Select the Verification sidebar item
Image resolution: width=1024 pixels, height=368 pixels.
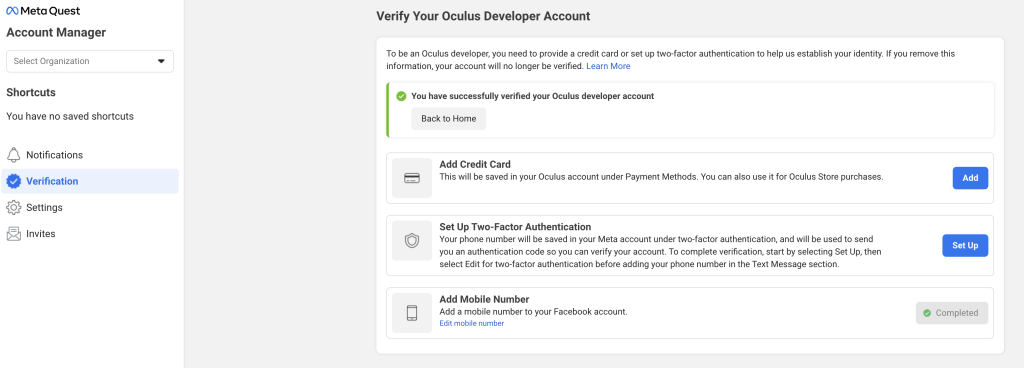(90, 181)
